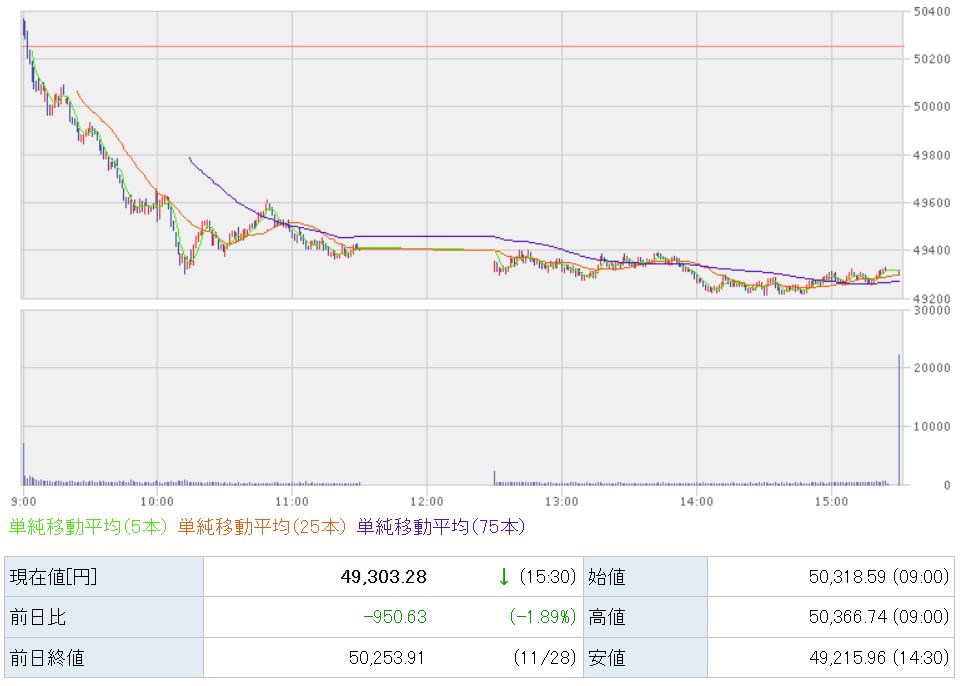
Task: Click the (-1.89%) percent change
Action: [x=541, y=617]
